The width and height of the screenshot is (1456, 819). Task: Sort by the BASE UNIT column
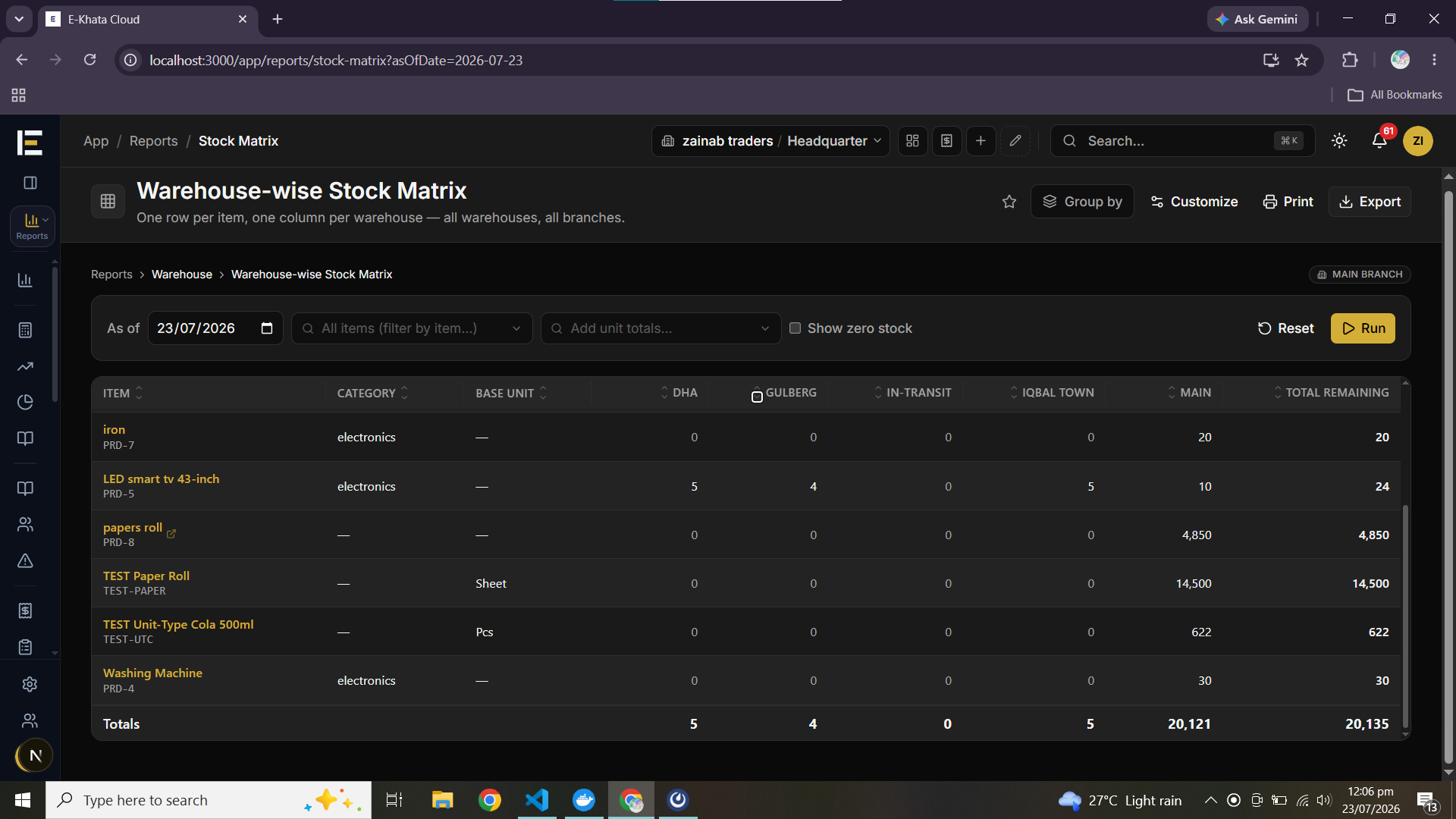pos(511,393)
